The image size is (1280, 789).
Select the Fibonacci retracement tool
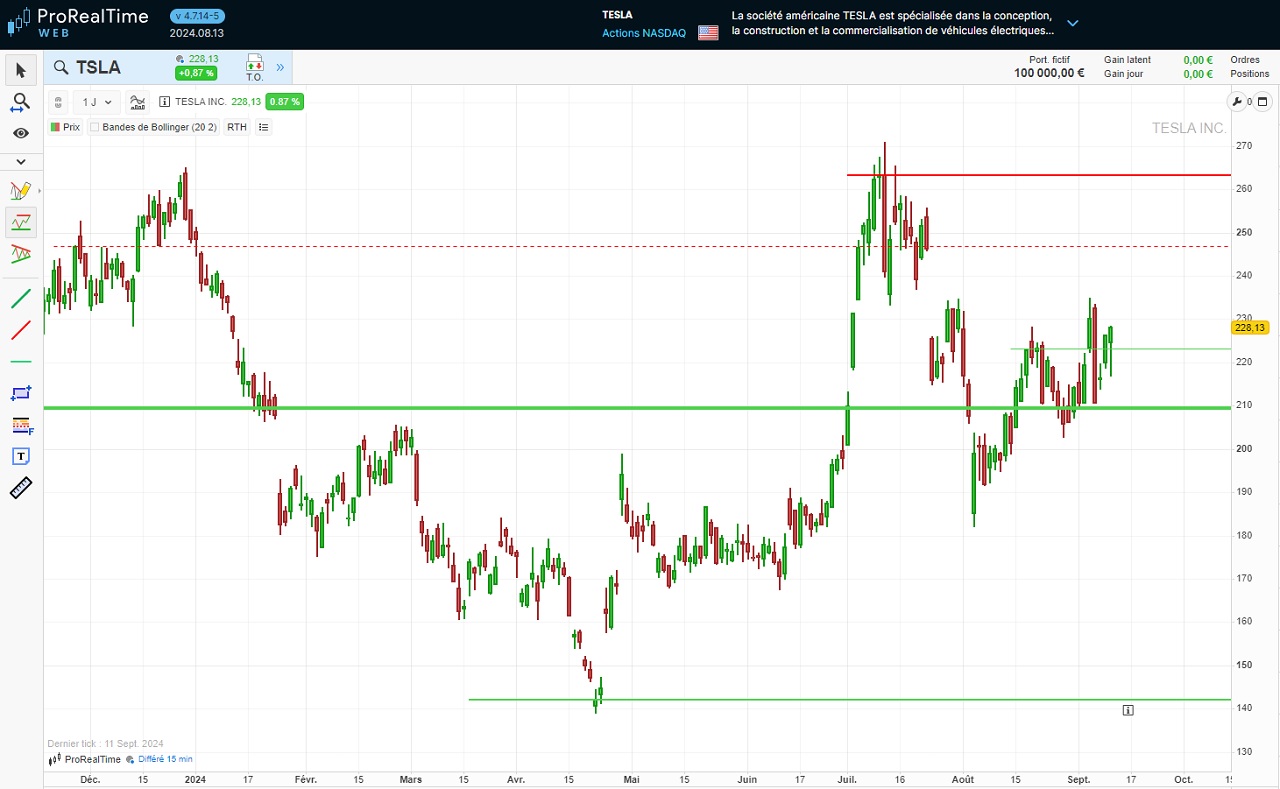pyautogui.click(x=21, y=425)
